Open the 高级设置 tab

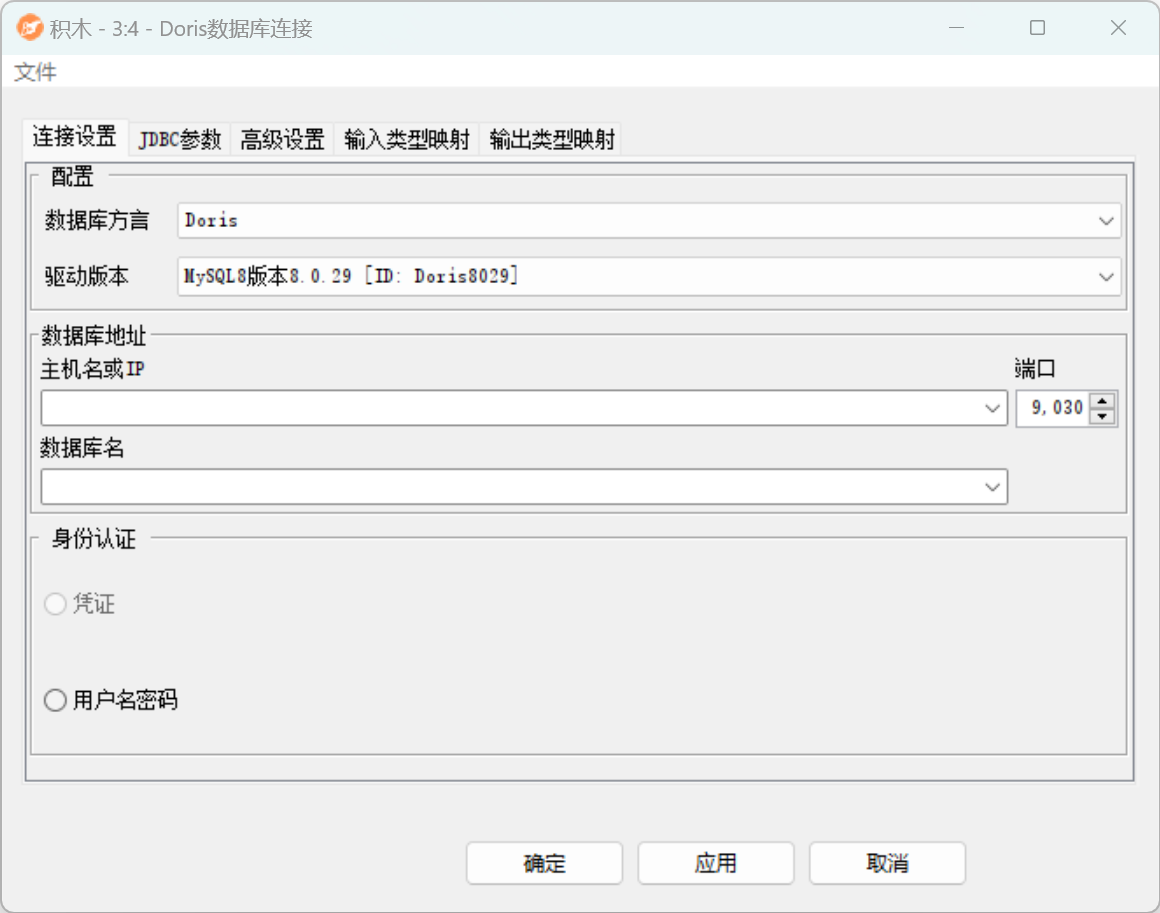(282, 139)
